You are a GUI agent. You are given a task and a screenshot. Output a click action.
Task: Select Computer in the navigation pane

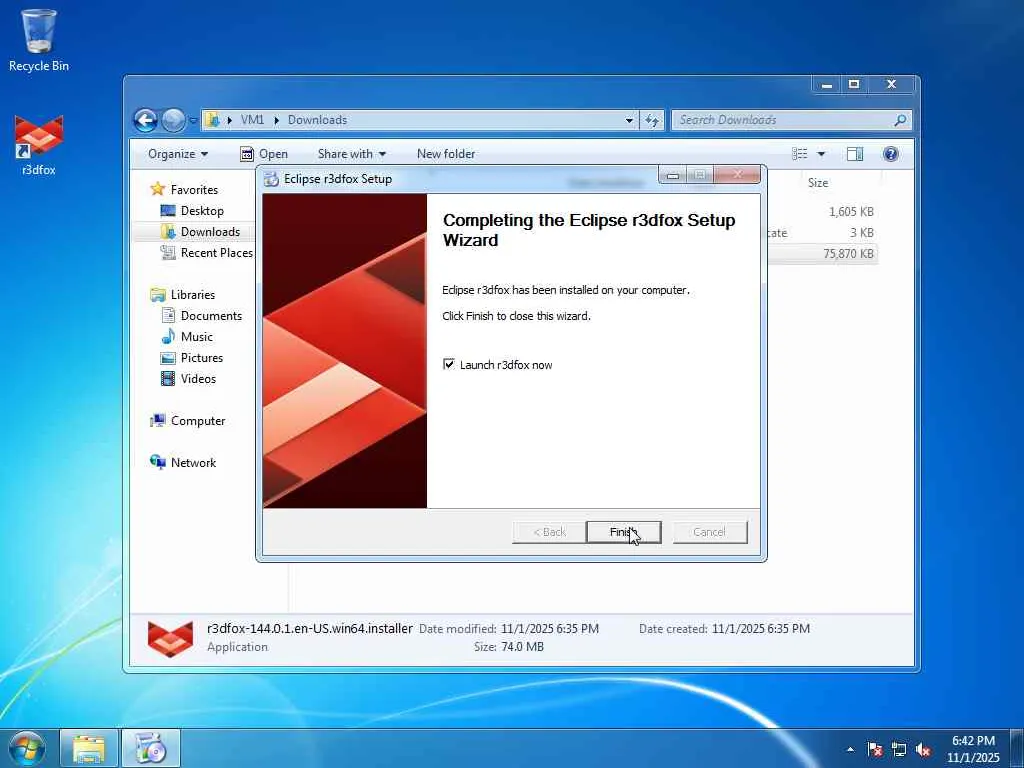[197, 421]
